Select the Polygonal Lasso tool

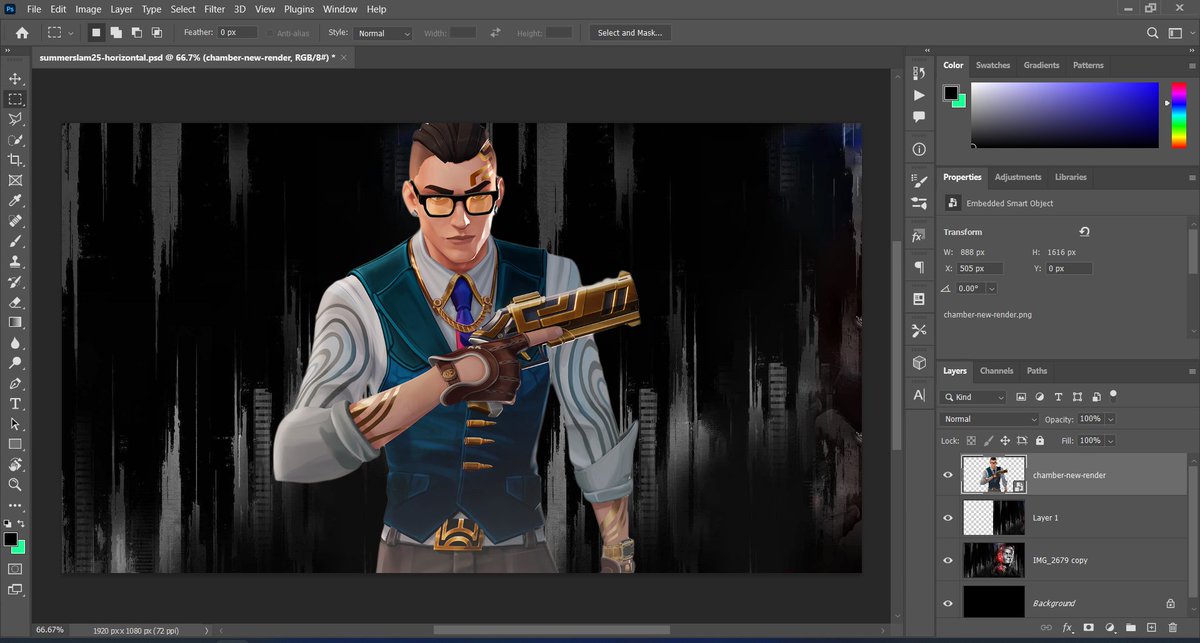click(15, 120)
